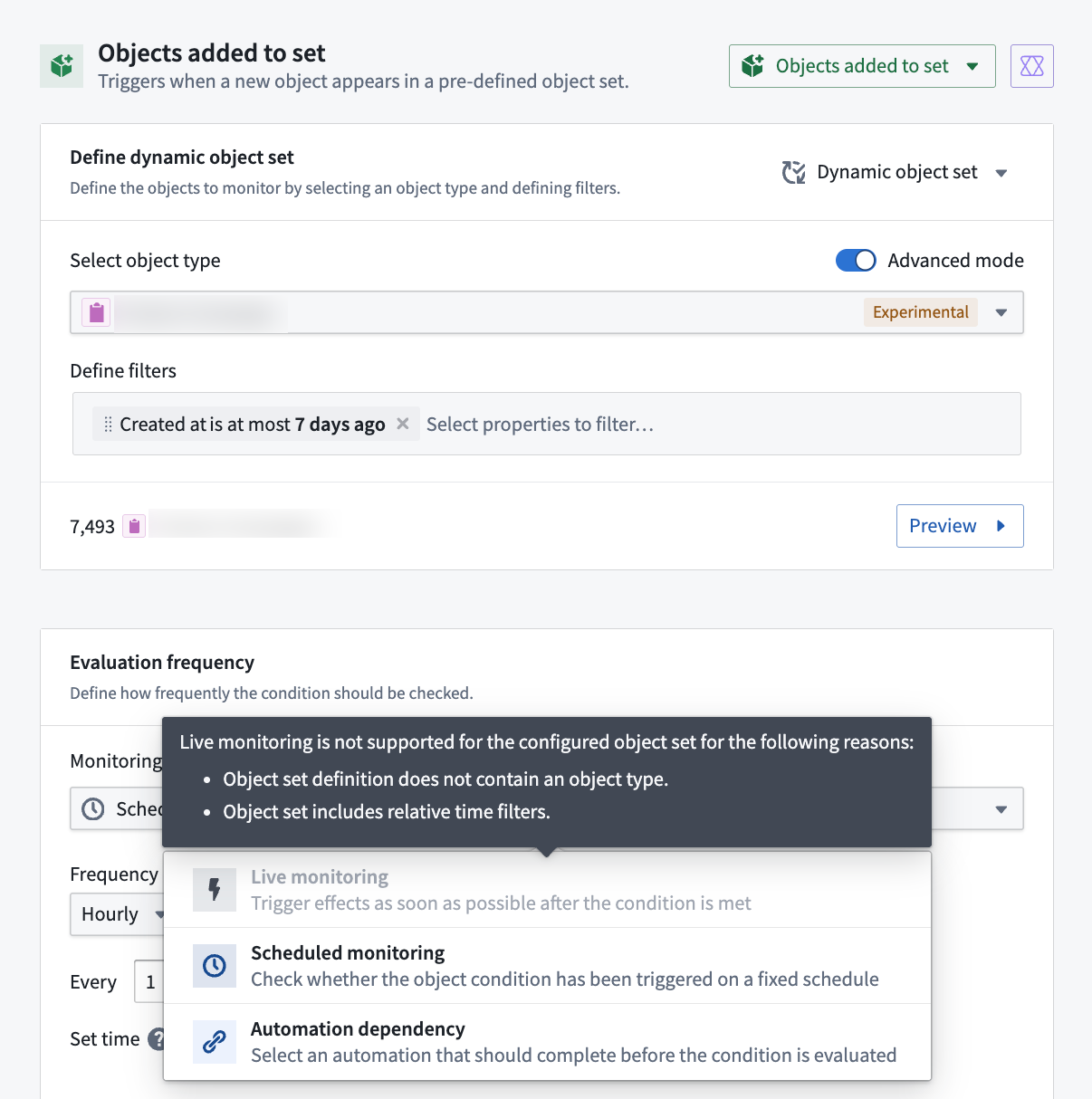Viewport: 1092px width, 1099px height.
Task: Click the clock icon in Monitoring field
Action: (x=93, y=808)
